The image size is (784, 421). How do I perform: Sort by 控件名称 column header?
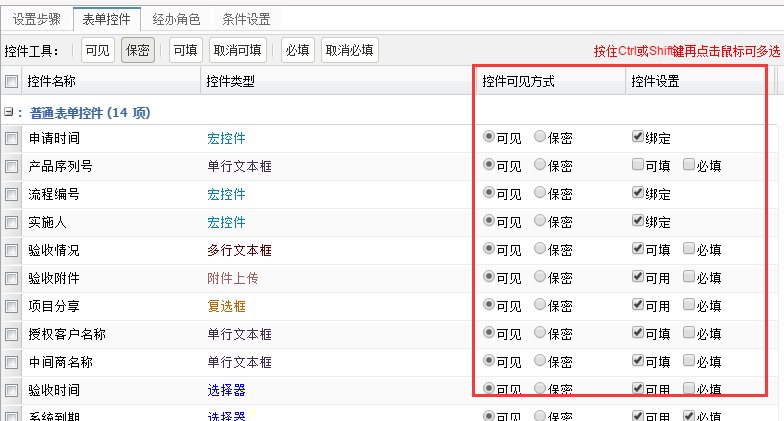[x=52, y=82]
